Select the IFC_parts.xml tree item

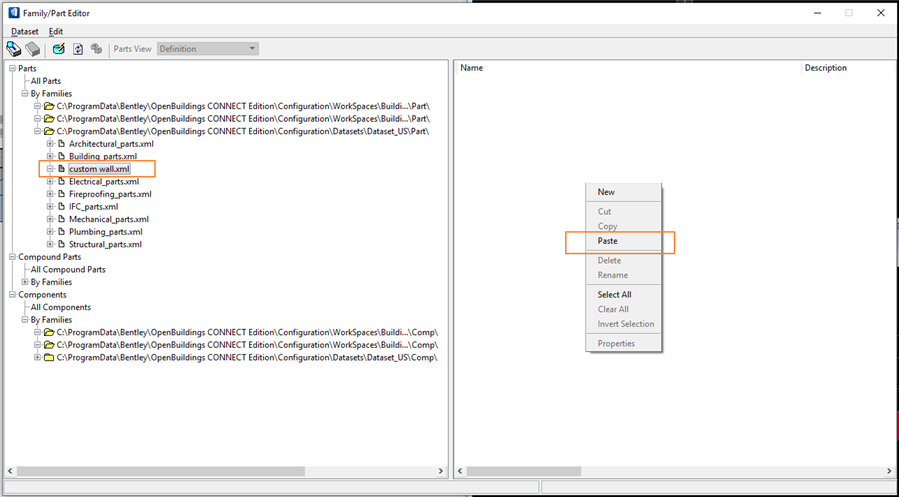pyautogui.click(x=93, y=206)
